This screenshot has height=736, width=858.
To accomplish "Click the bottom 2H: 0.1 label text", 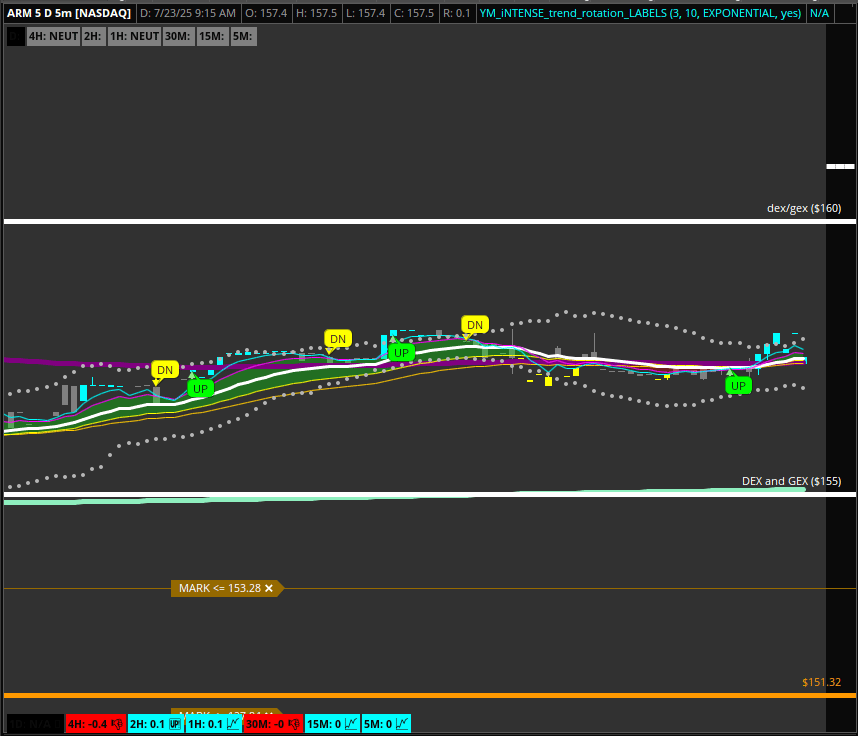I will (x=147, y=724).
